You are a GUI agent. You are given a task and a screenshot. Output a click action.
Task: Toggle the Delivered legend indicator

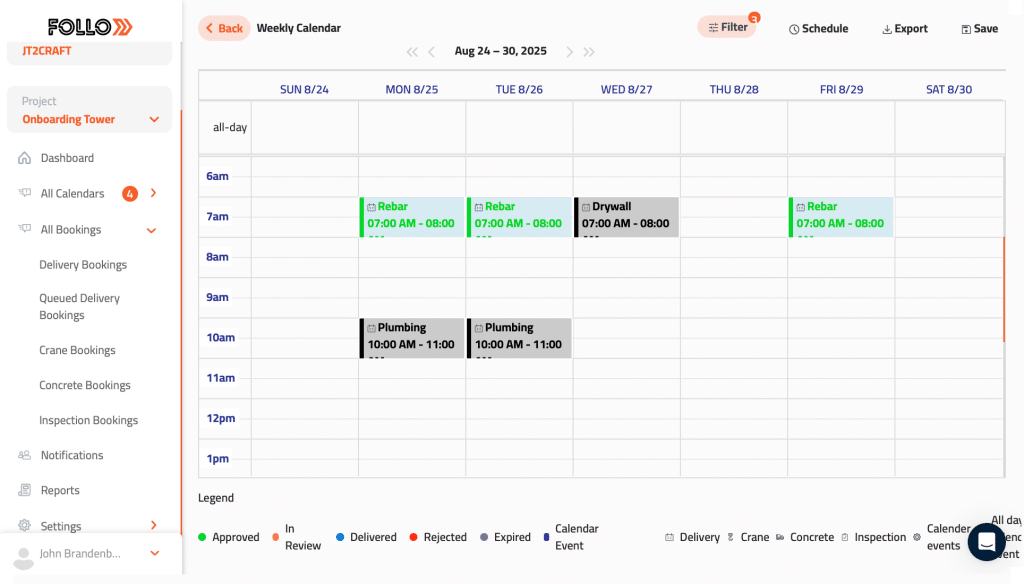340,537
